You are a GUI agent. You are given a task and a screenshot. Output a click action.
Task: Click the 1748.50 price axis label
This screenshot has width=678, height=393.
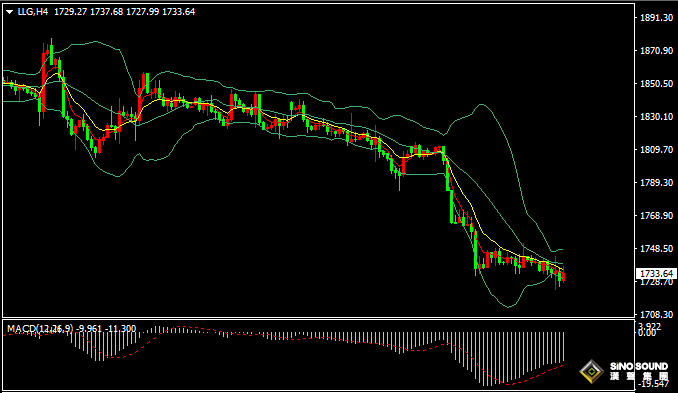pos(656,249)
